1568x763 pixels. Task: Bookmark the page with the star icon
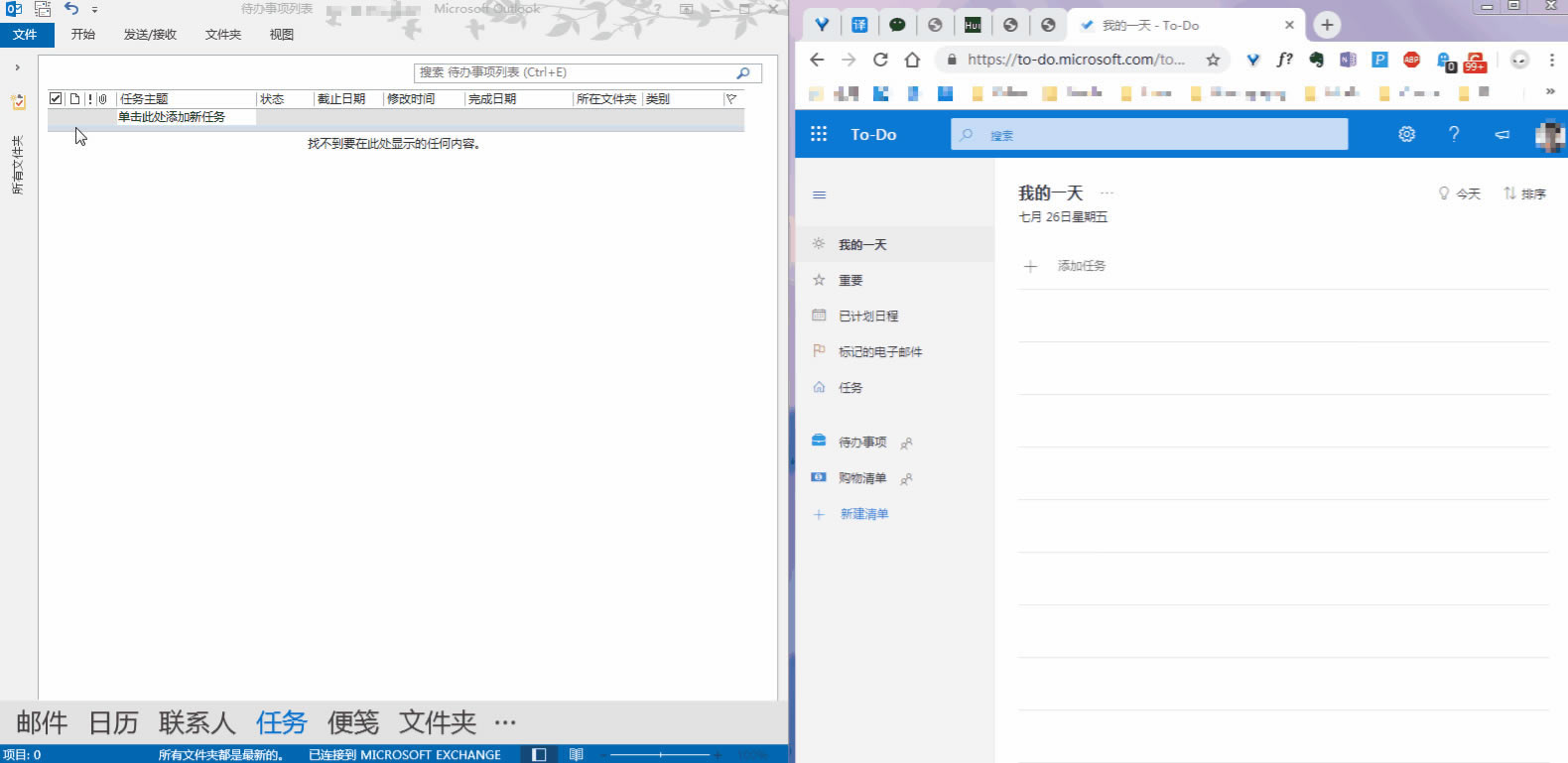tap(1213, 60)
